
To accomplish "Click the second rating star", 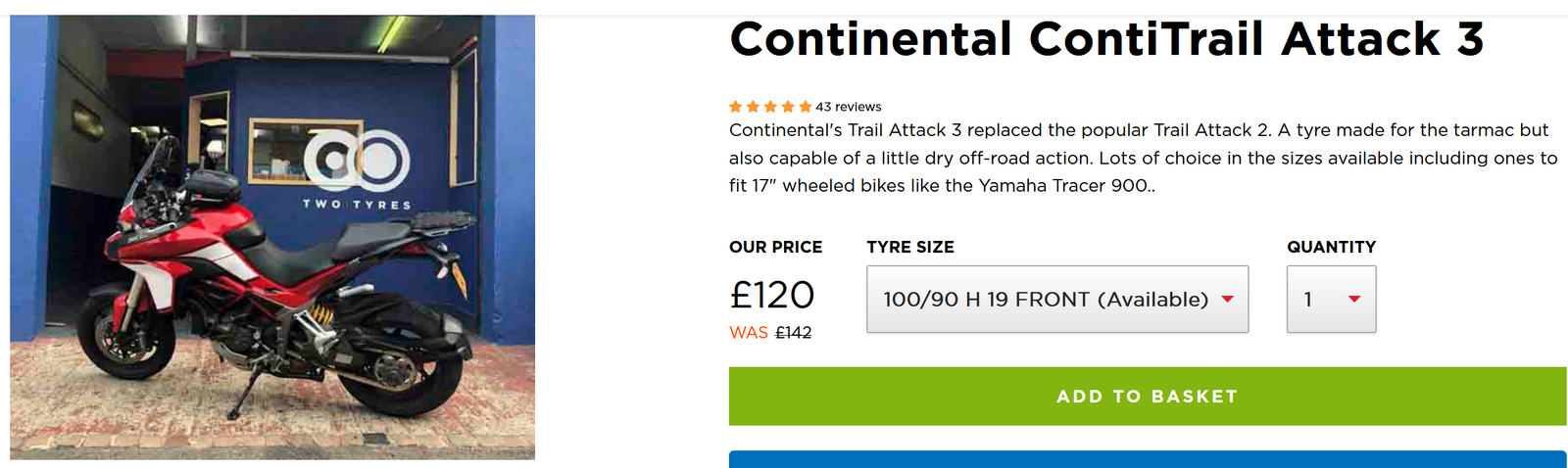I will pos(754,107).
